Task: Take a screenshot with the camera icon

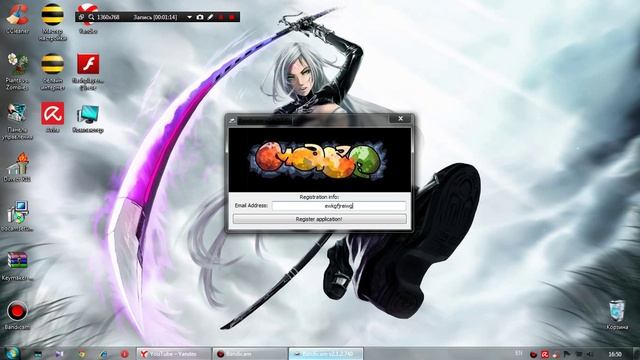Action: click(x=200, y=17)
